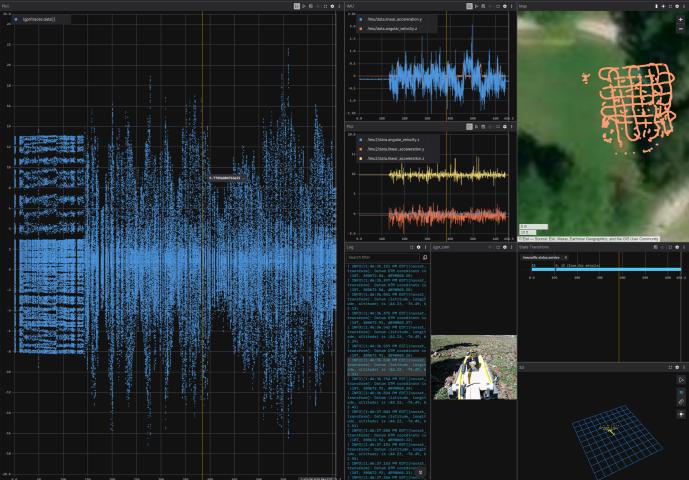Screen dimensions: 689x480
Task: Toggle orange linear_acceleration series in the yellow-and-orange Plot
Action: point(361,149)
